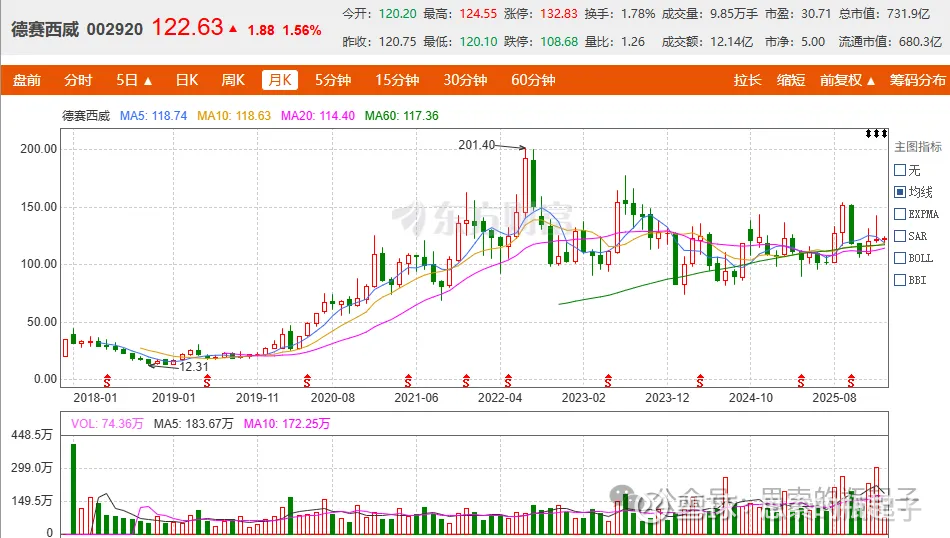
Task: Switch to the 盘前 tab
Action: point(27,80)
